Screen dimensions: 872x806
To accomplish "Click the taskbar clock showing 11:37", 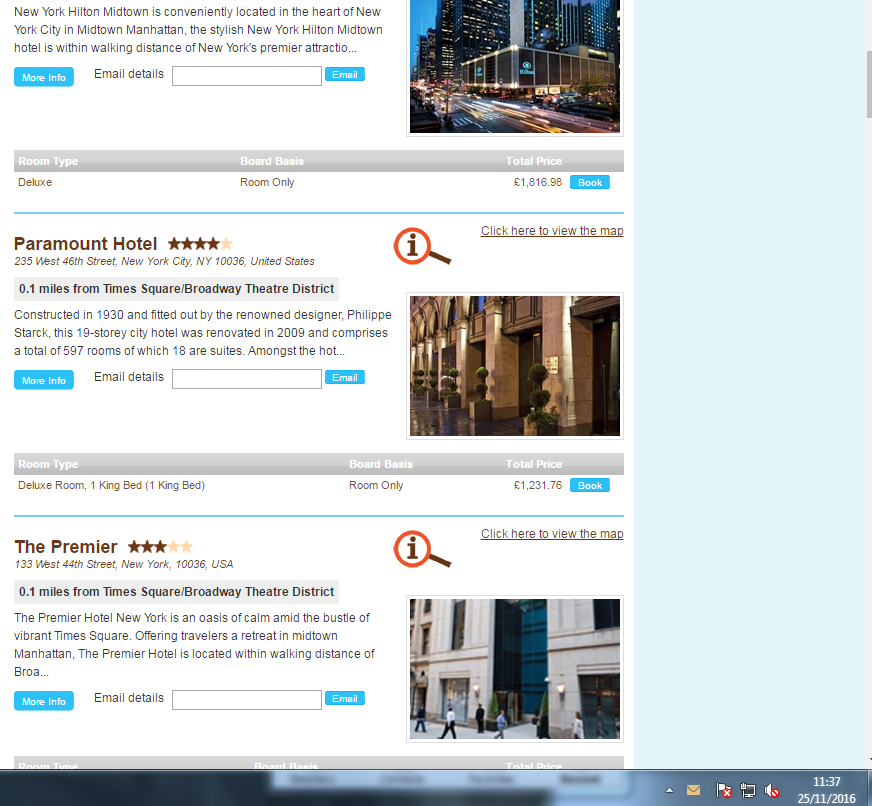I will point(826,790).
